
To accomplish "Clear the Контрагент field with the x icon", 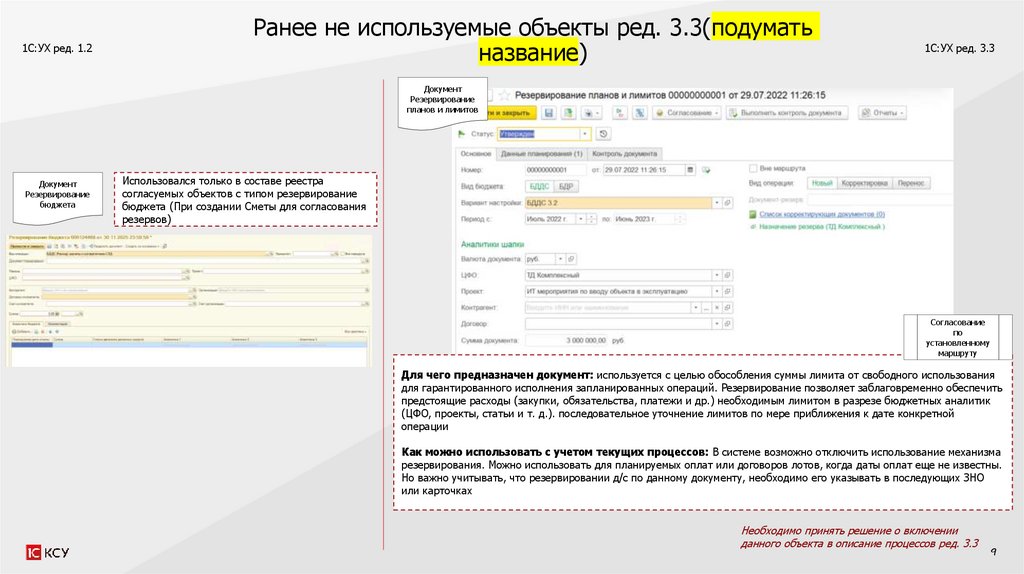I will click(716, 308).
